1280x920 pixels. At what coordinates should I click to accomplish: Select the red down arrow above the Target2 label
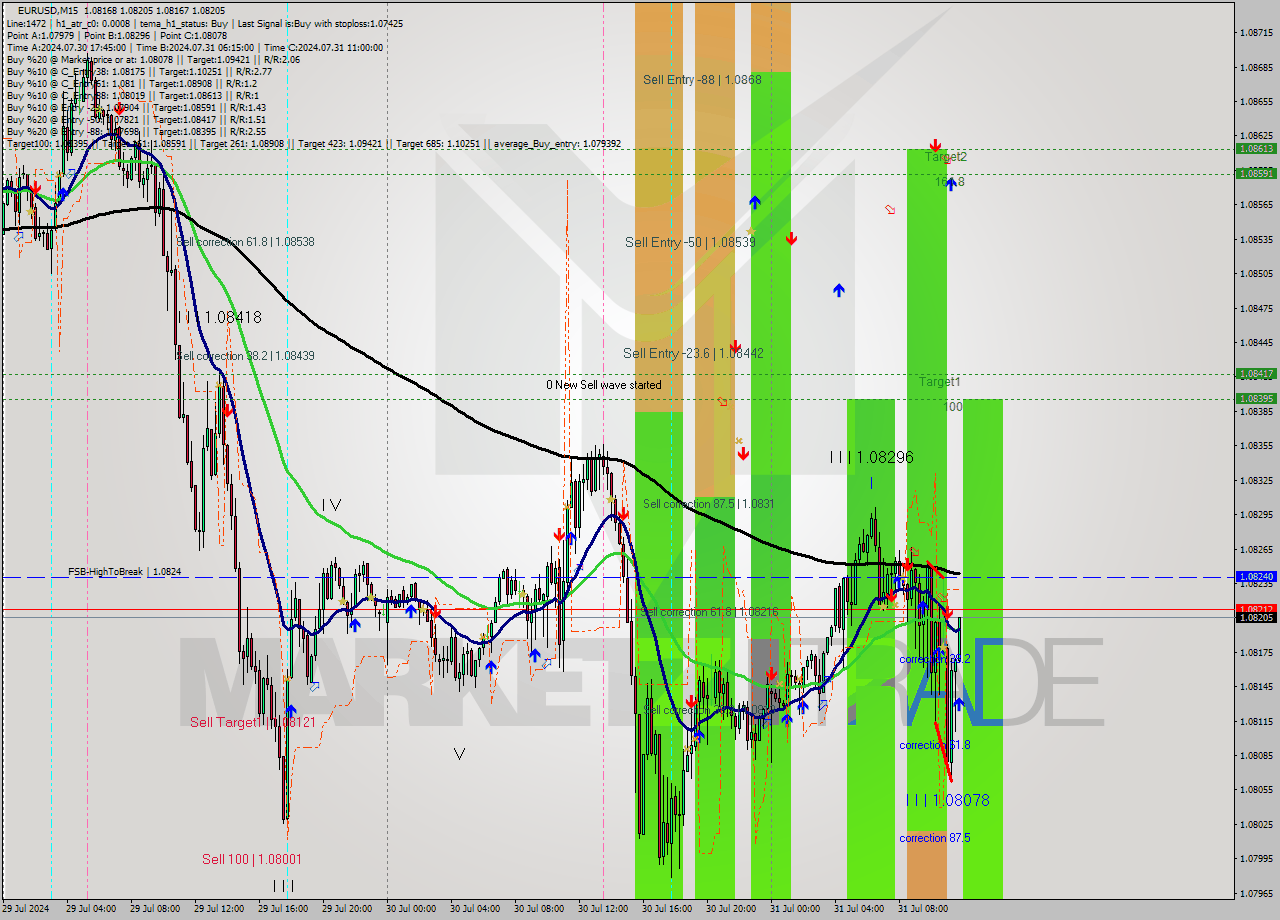coord(935,146)
